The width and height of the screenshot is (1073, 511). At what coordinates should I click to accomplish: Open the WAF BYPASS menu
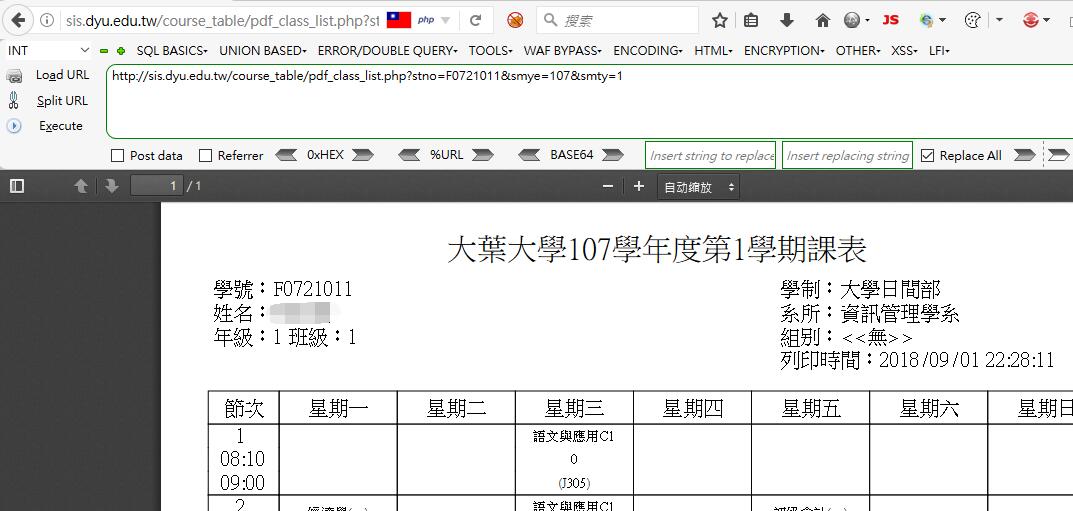(x=563, y=51)
